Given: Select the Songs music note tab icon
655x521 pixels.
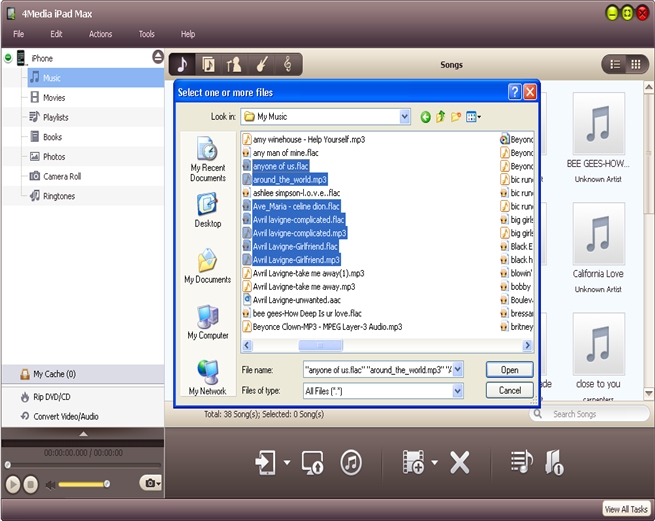Looking at the screenshot, I should click(182, 64).
